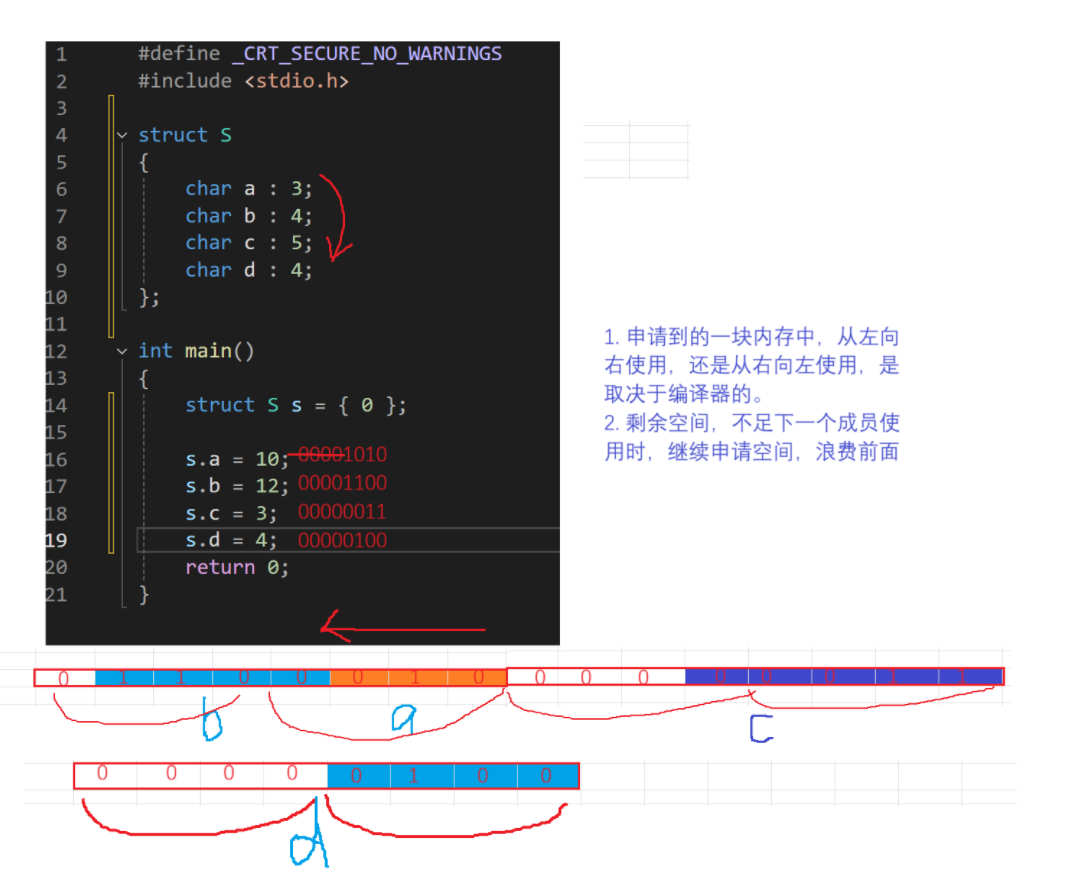Click the statement 's.b = 12;'

(x=237, y=486)
